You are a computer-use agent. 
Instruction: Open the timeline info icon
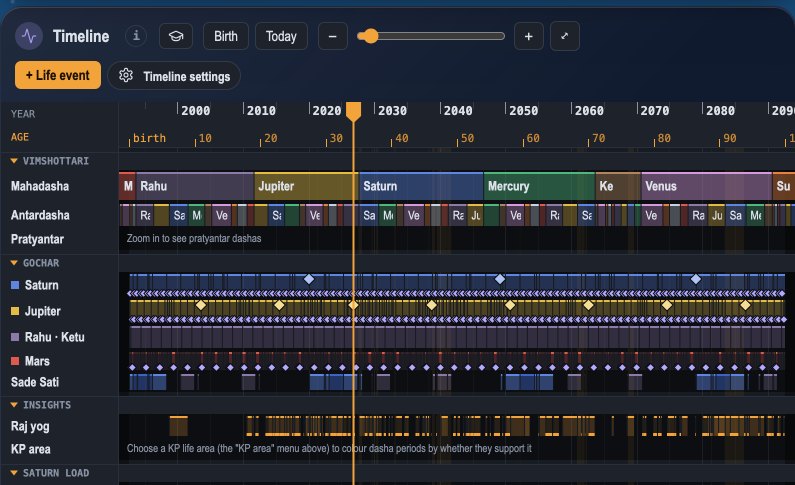click(136, 36)
